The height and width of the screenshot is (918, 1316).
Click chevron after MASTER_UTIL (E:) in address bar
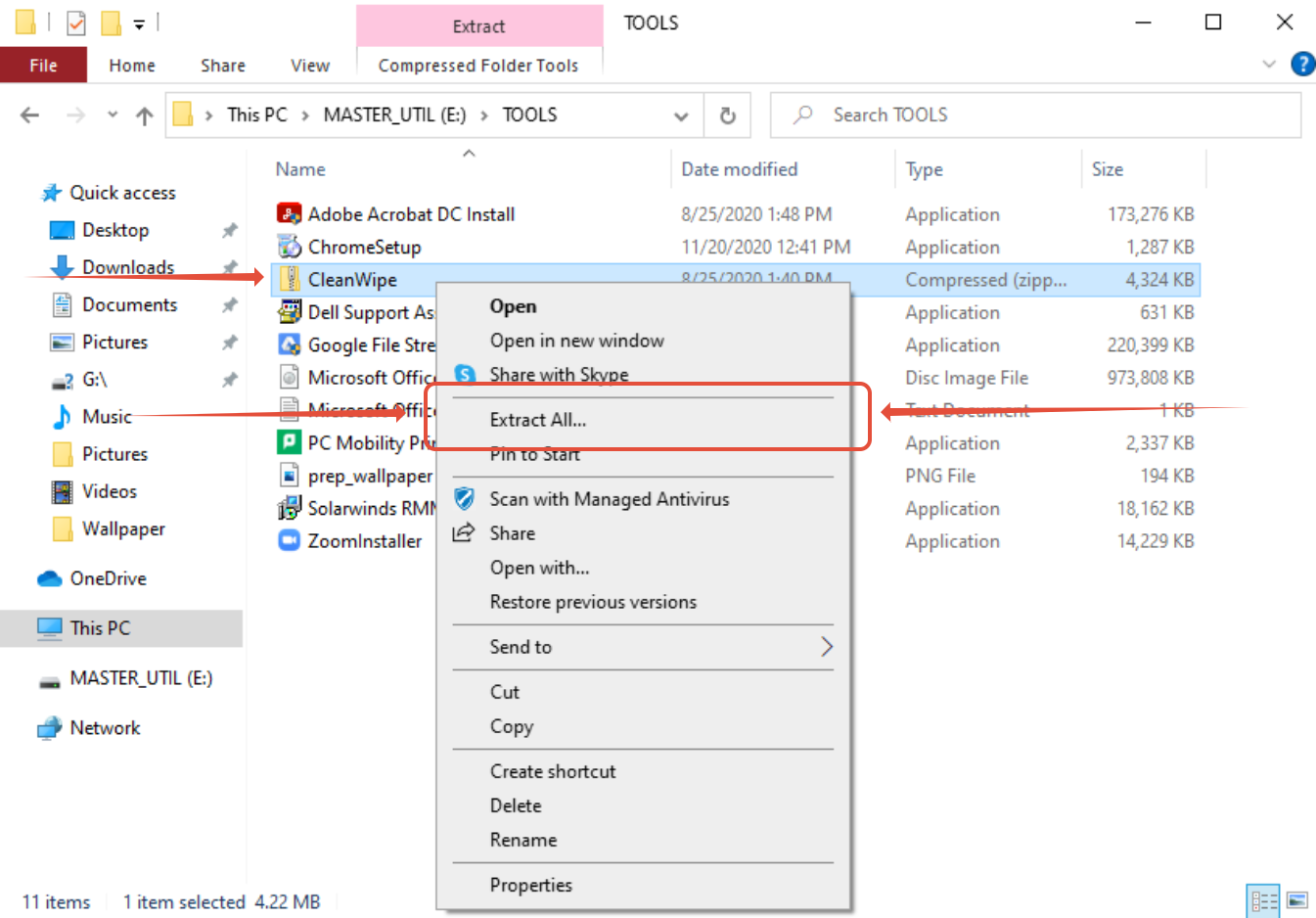[x=484, y=115]
